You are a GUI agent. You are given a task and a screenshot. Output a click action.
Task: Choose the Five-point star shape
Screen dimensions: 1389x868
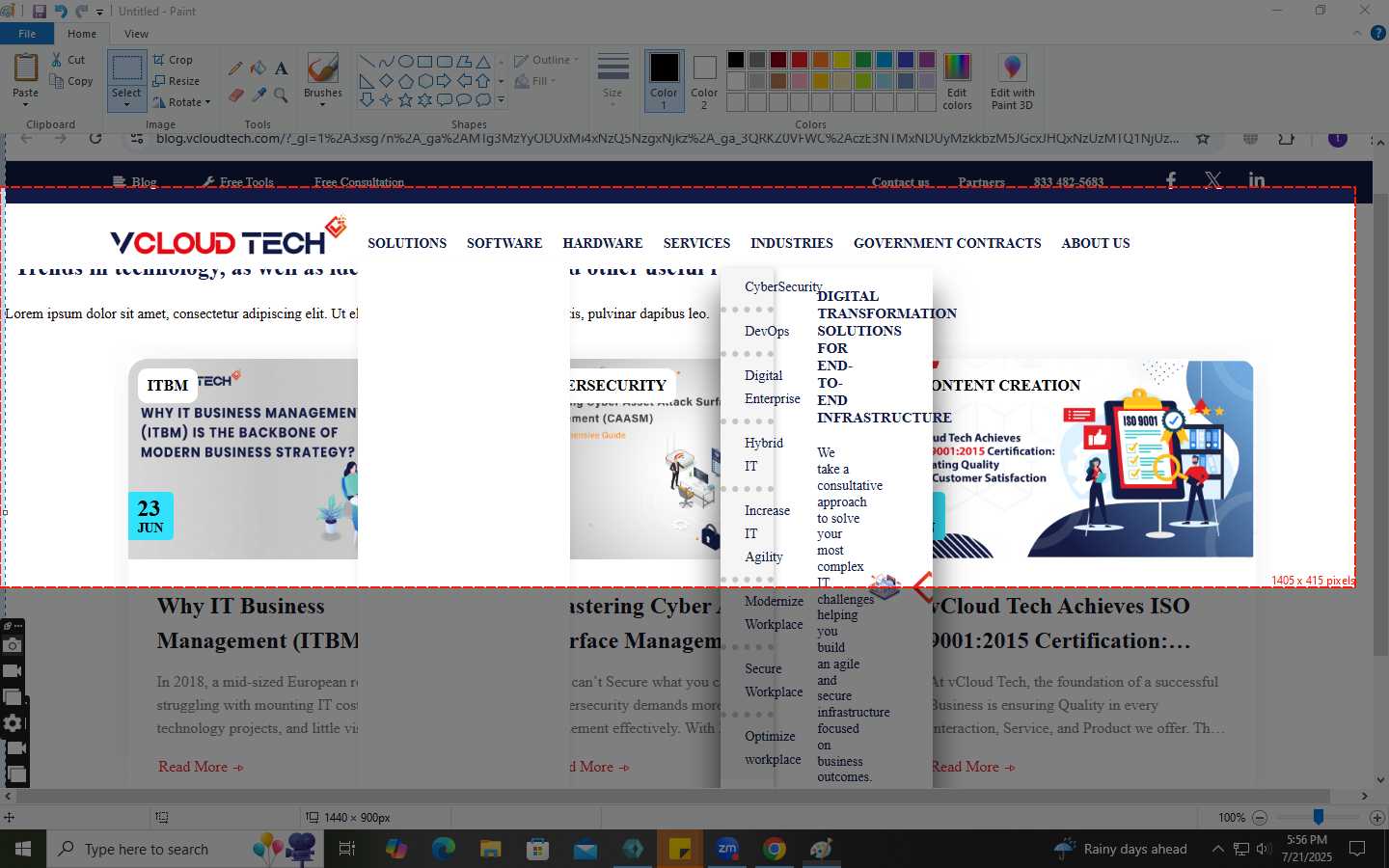point(405,99)
